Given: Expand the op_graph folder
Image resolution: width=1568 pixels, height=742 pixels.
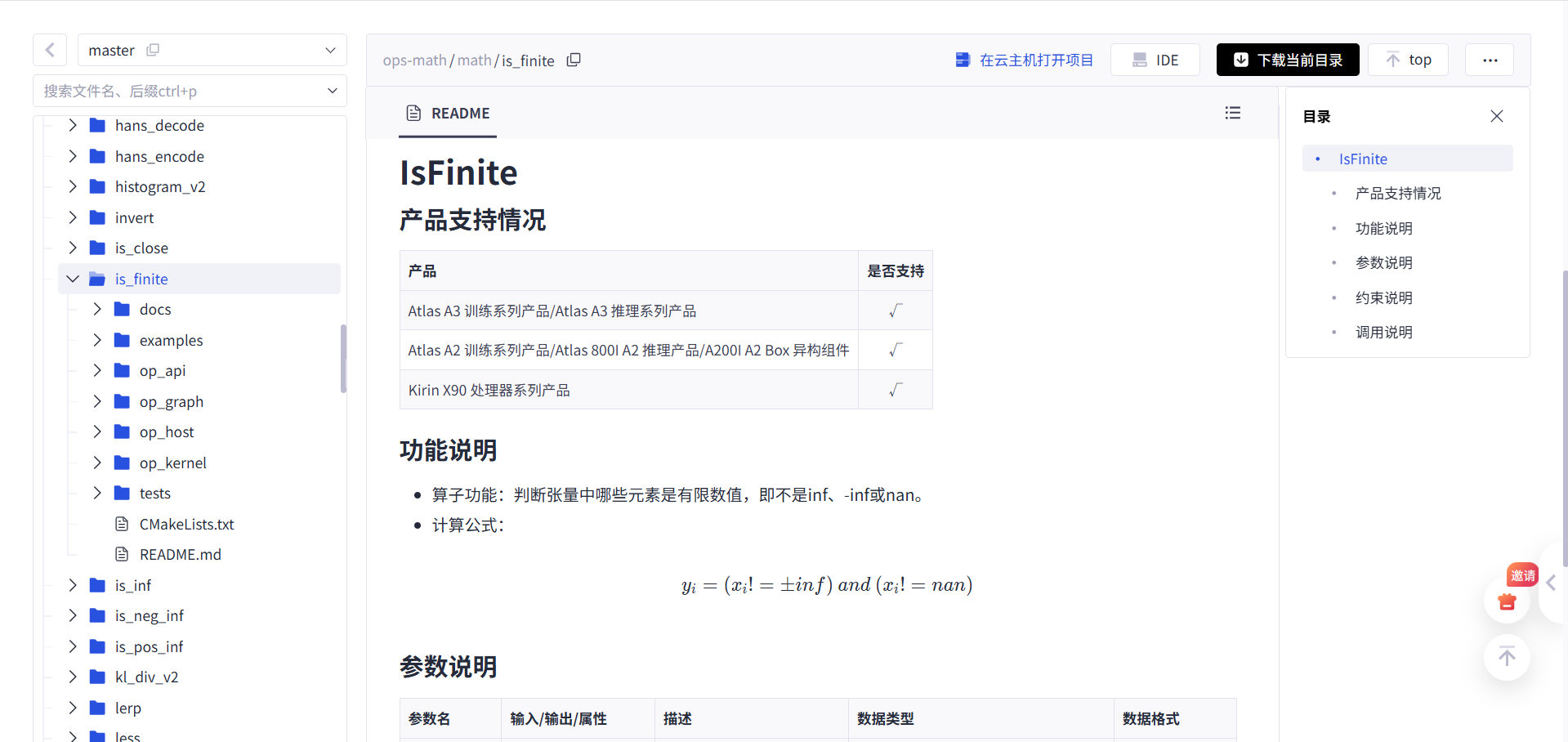Looking at the screenshot, I should (97, 401).
